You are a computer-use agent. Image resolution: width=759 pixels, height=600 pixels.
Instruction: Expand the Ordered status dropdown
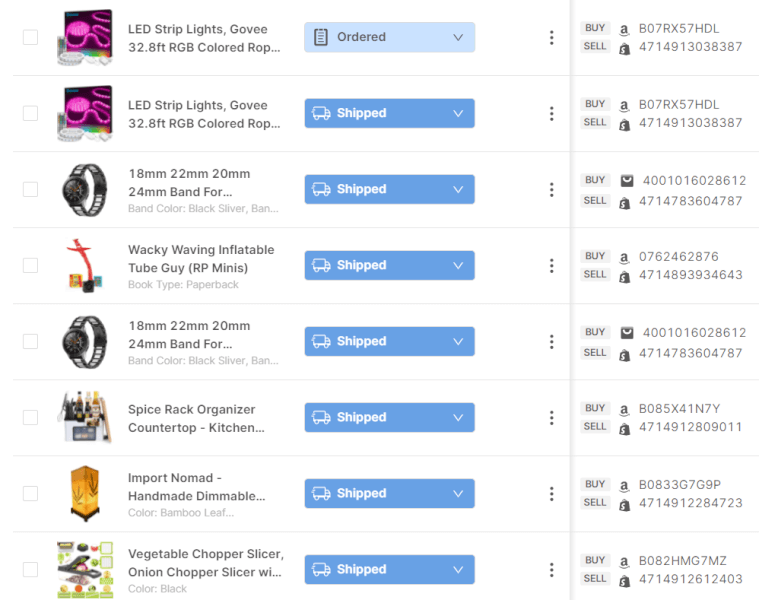click(x=389, y=37)
